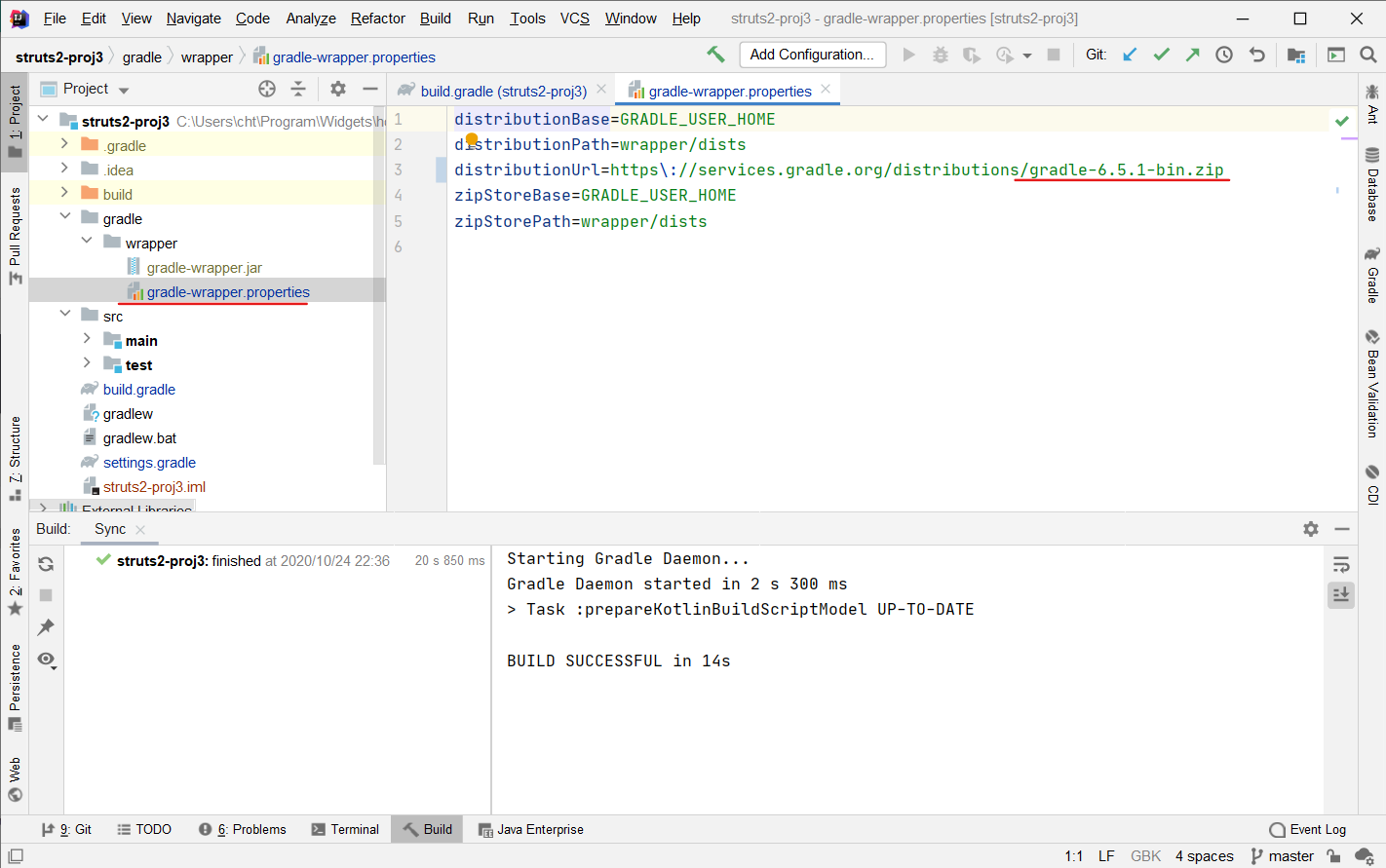Select gradlew.bat file in tree
This screenshot has height=868, width=1386.
coord(139,437)
